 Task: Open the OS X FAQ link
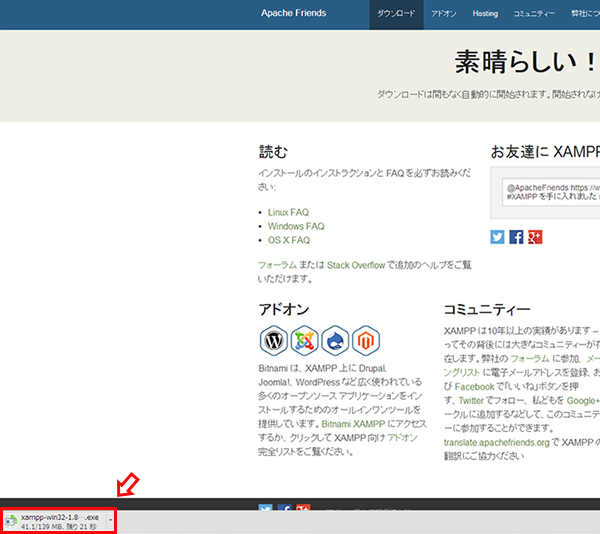click(x=289, y=240)
